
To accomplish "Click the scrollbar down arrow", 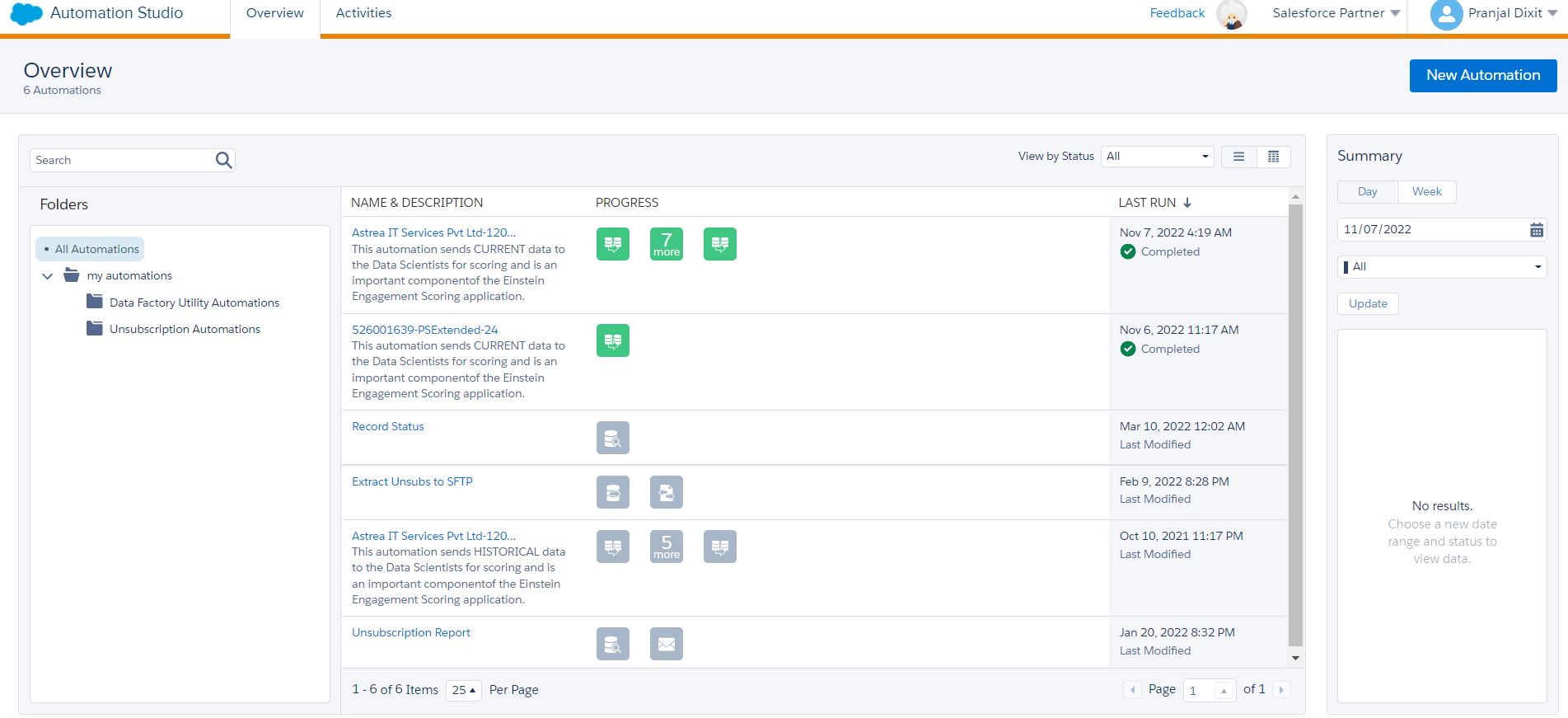I will coord(1295,658).
